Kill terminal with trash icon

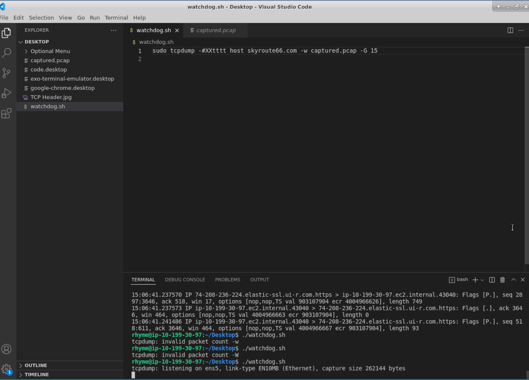click(x=502, y=280)
